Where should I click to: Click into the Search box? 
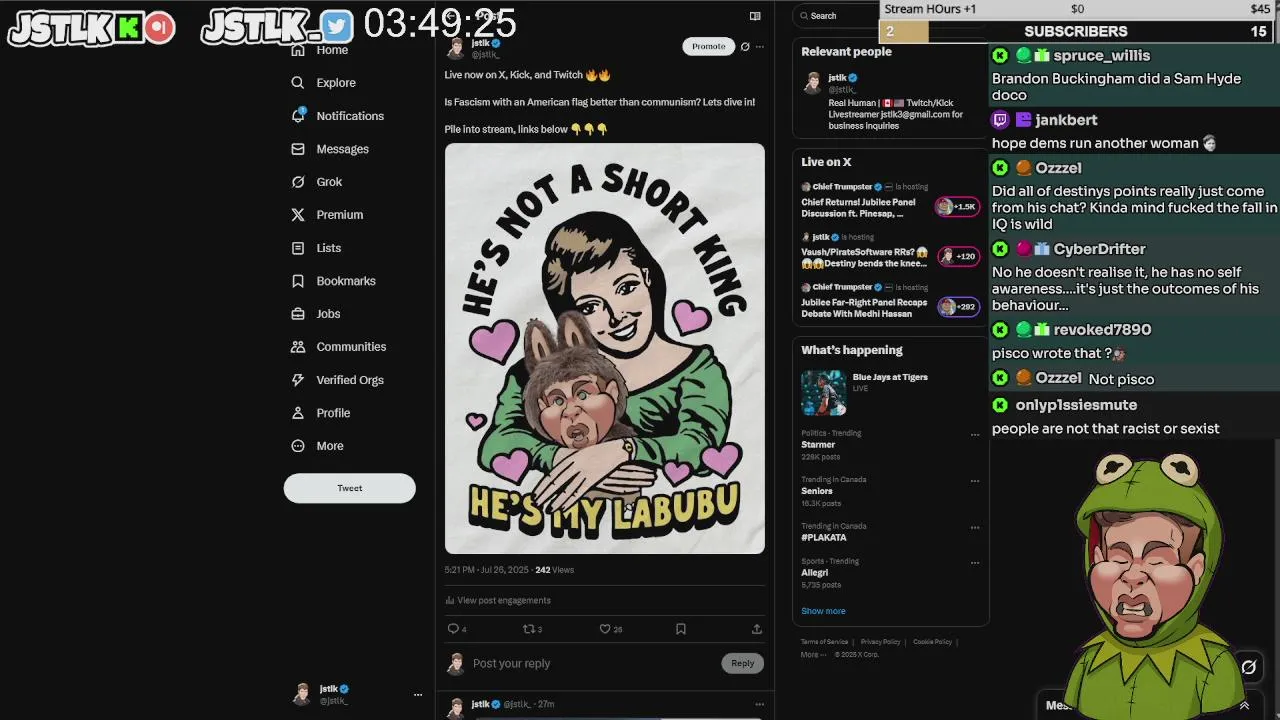[836, 16]
